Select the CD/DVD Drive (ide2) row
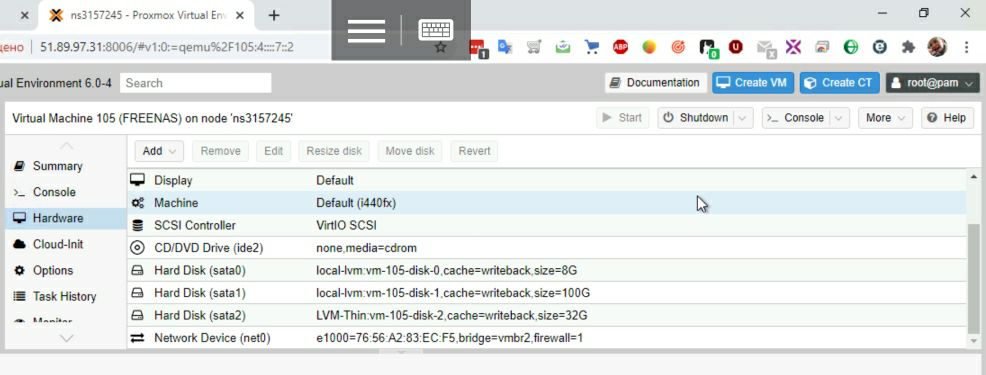The height and width of the screenshot is (375, 986). (546, 248)
